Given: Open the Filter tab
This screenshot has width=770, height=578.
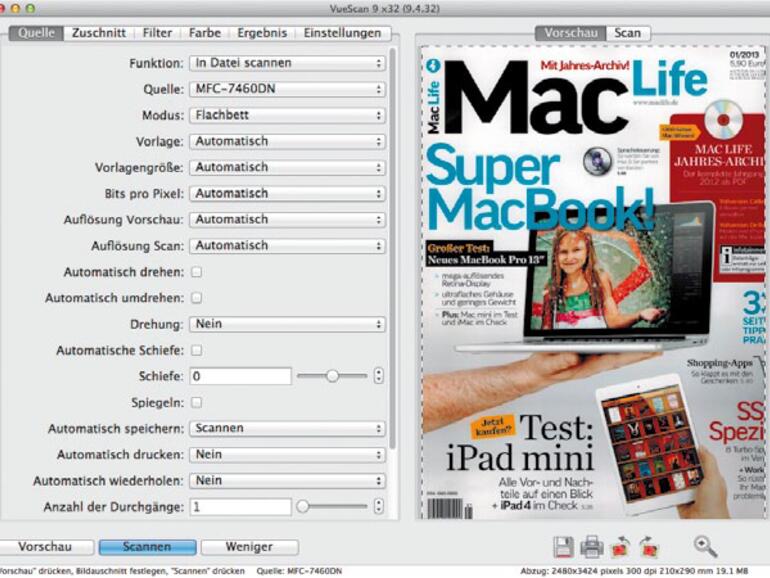Looking at the screenshot, I should click(157, 33).
